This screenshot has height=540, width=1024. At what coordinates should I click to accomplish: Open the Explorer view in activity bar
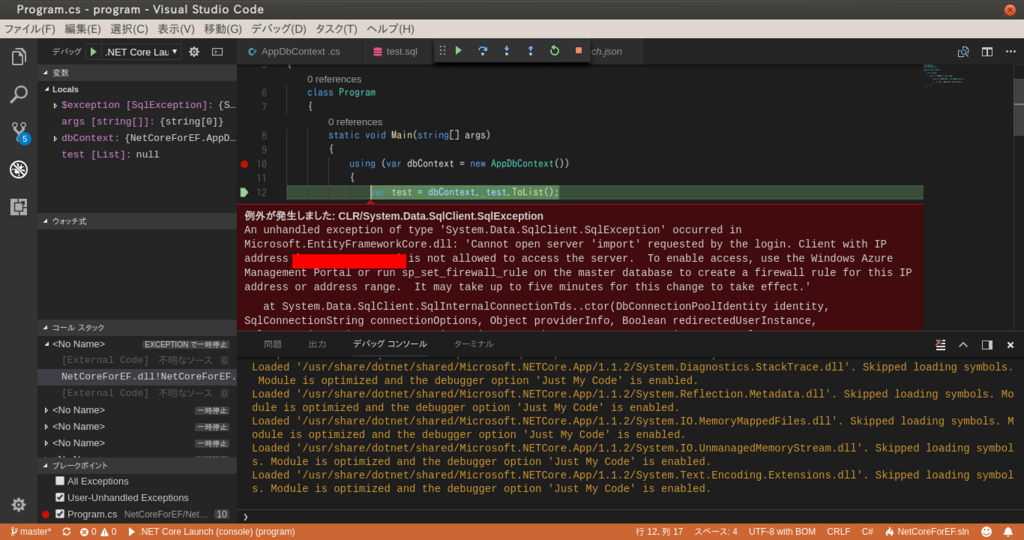tap(18, 57)
